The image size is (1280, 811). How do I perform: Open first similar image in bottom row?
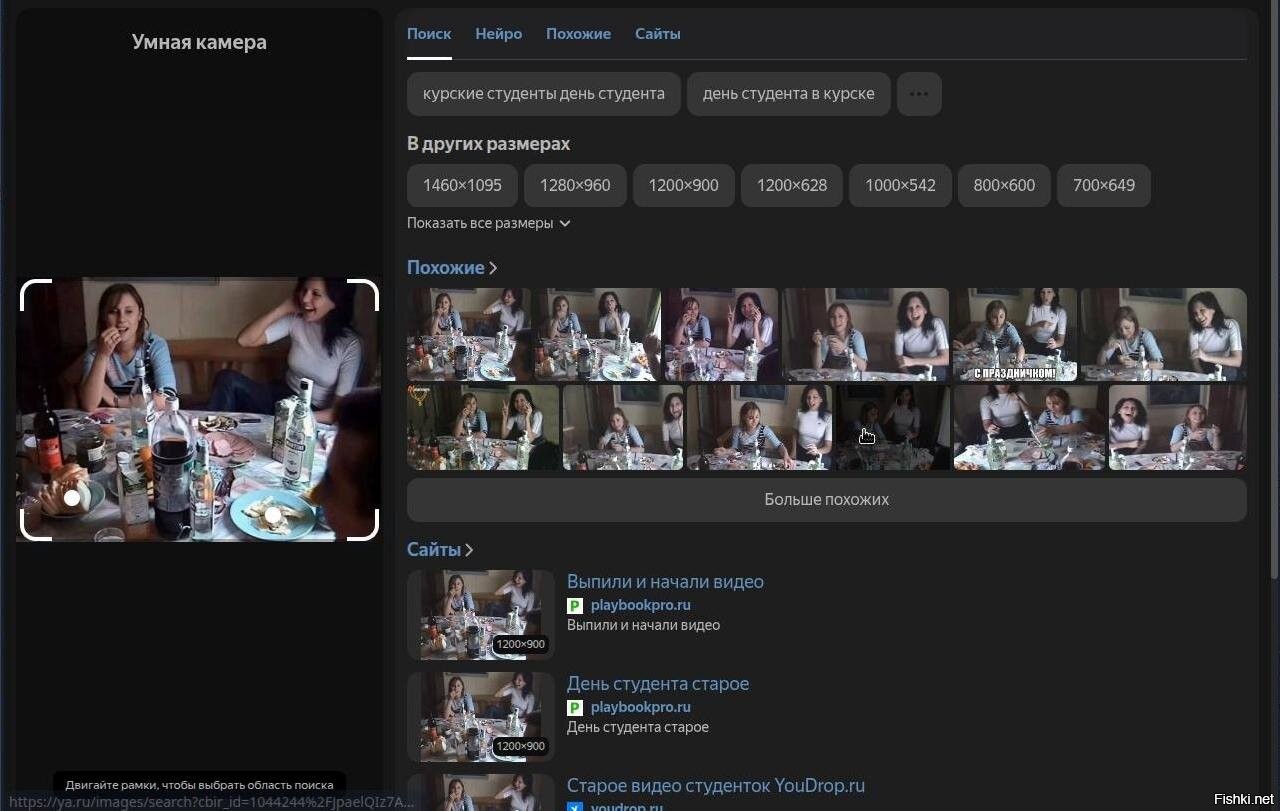click(x=483, y=427)
